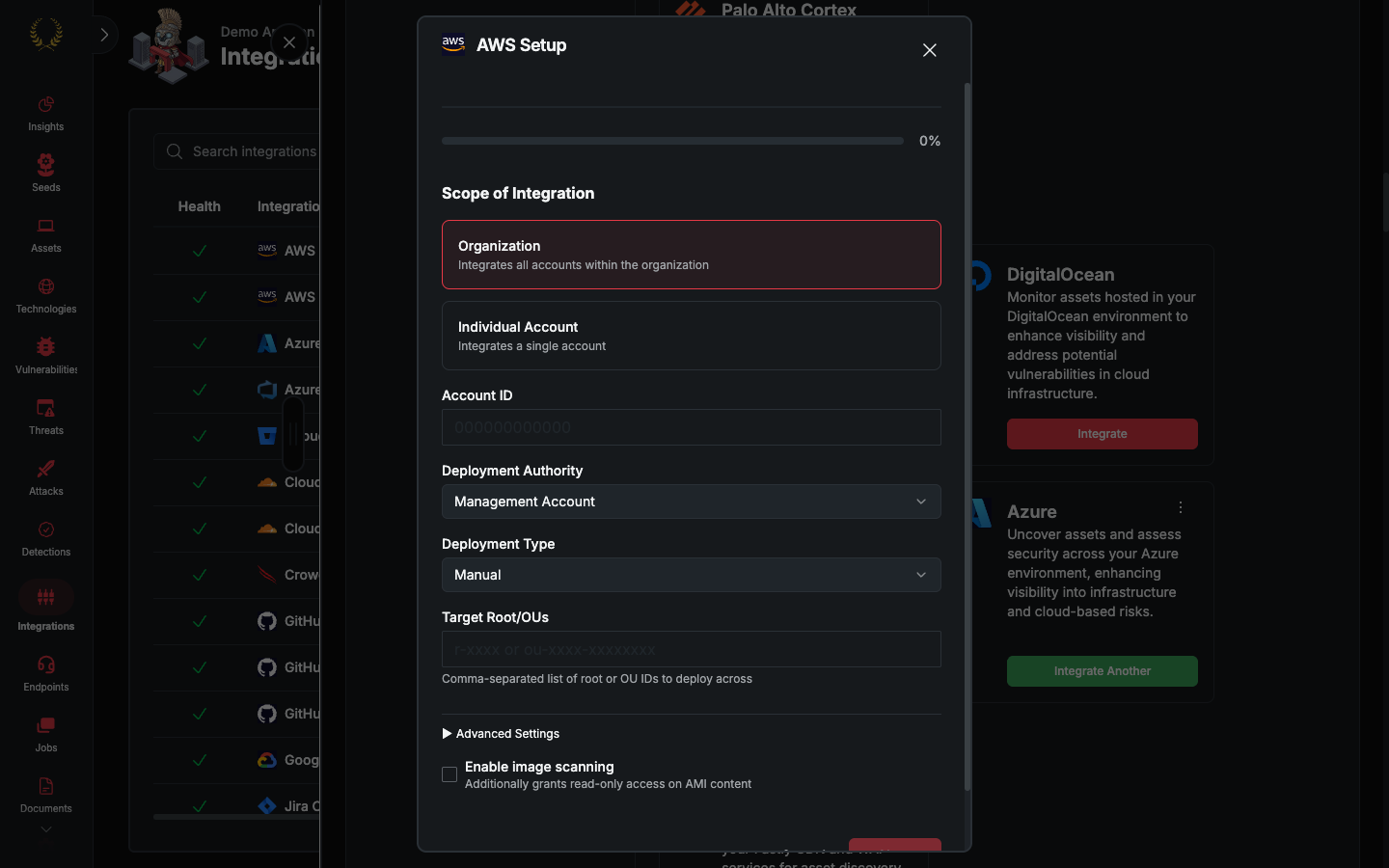Screen dimensions: 1389x868
Task: Click the Account ID input field
Action: click(691, 427)
